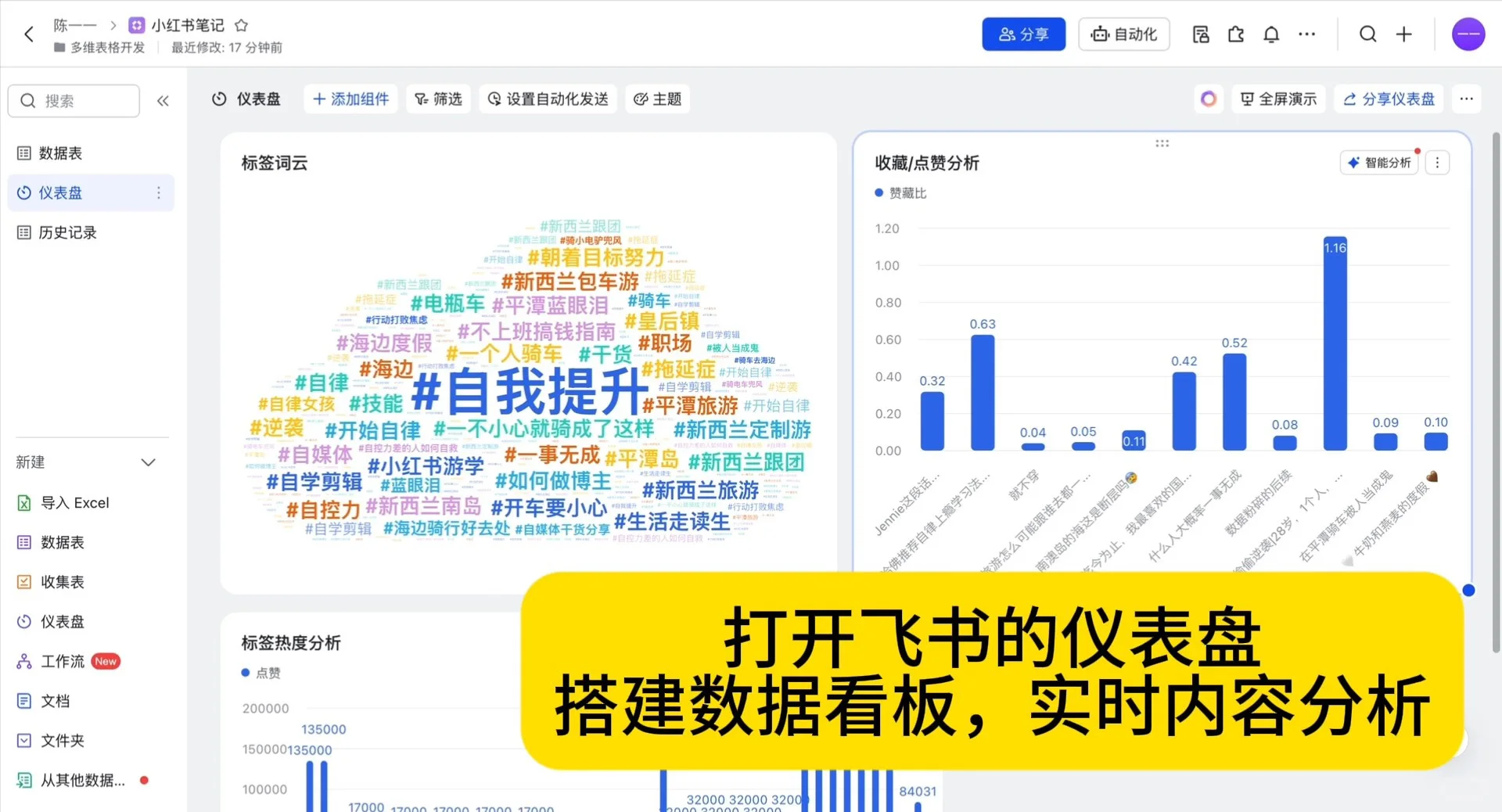Click 设置自动化发送 in the toolbar
The width and height of the screenshot is (1502, 812).
pyautogui.click(x=548, y=99)
